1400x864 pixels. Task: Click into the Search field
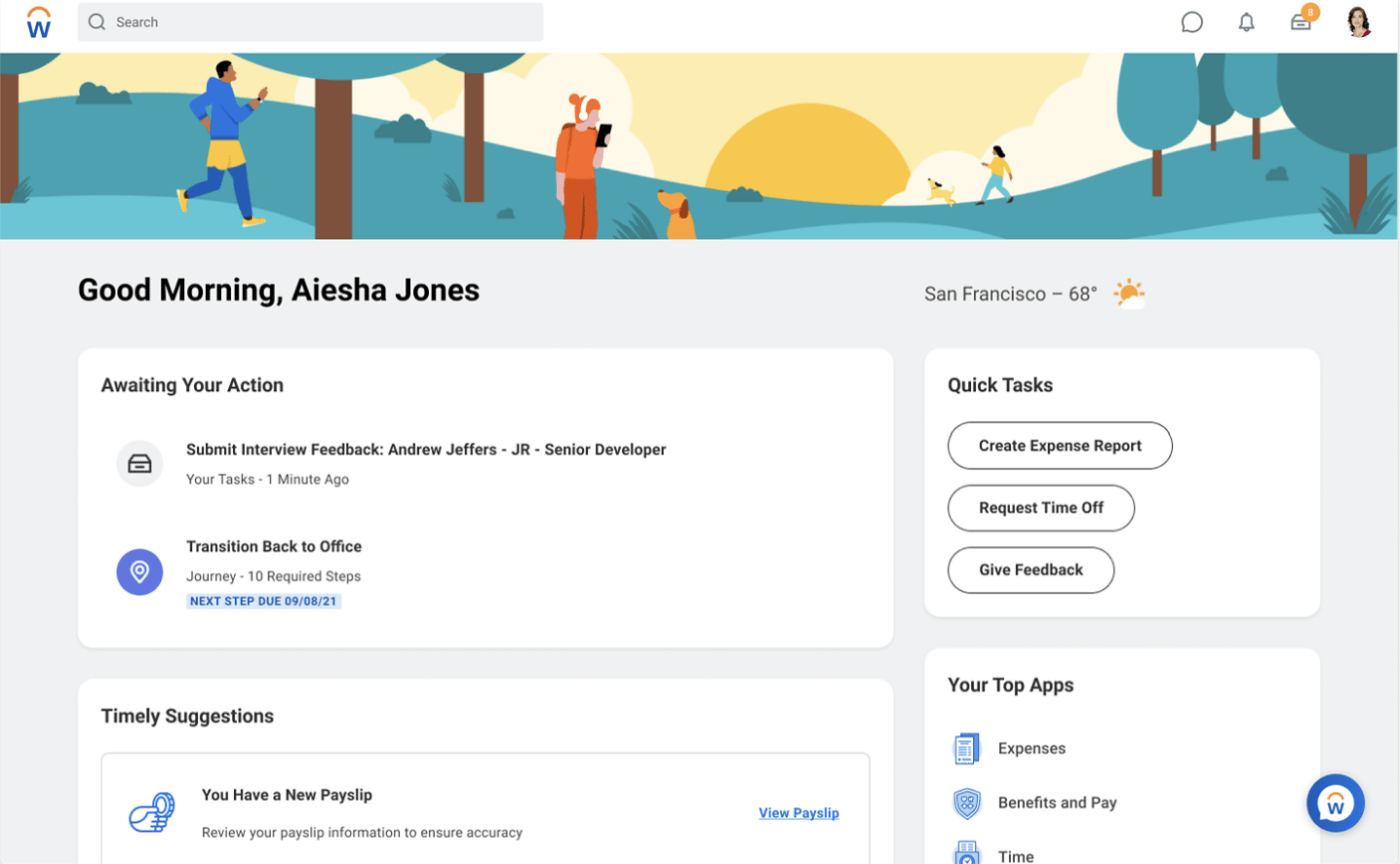coord(311,22)
